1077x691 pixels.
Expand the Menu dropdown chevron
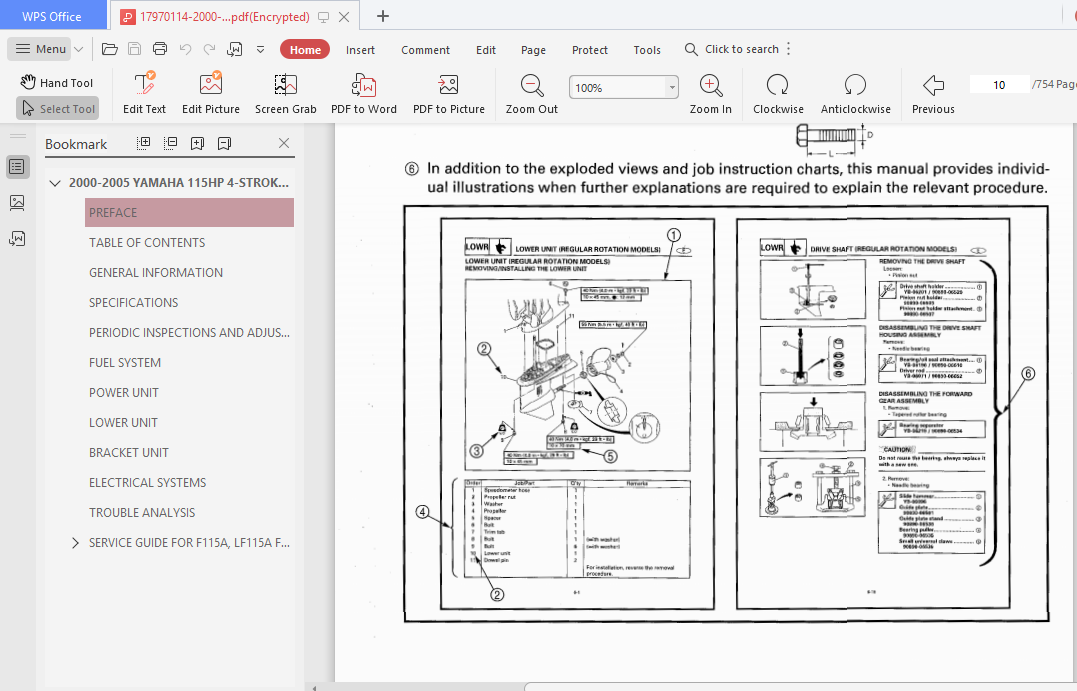tap(78, 49)
